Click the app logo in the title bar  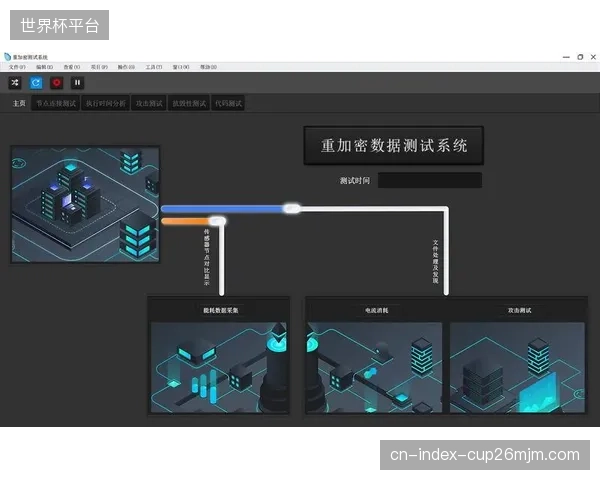(7, 57)
